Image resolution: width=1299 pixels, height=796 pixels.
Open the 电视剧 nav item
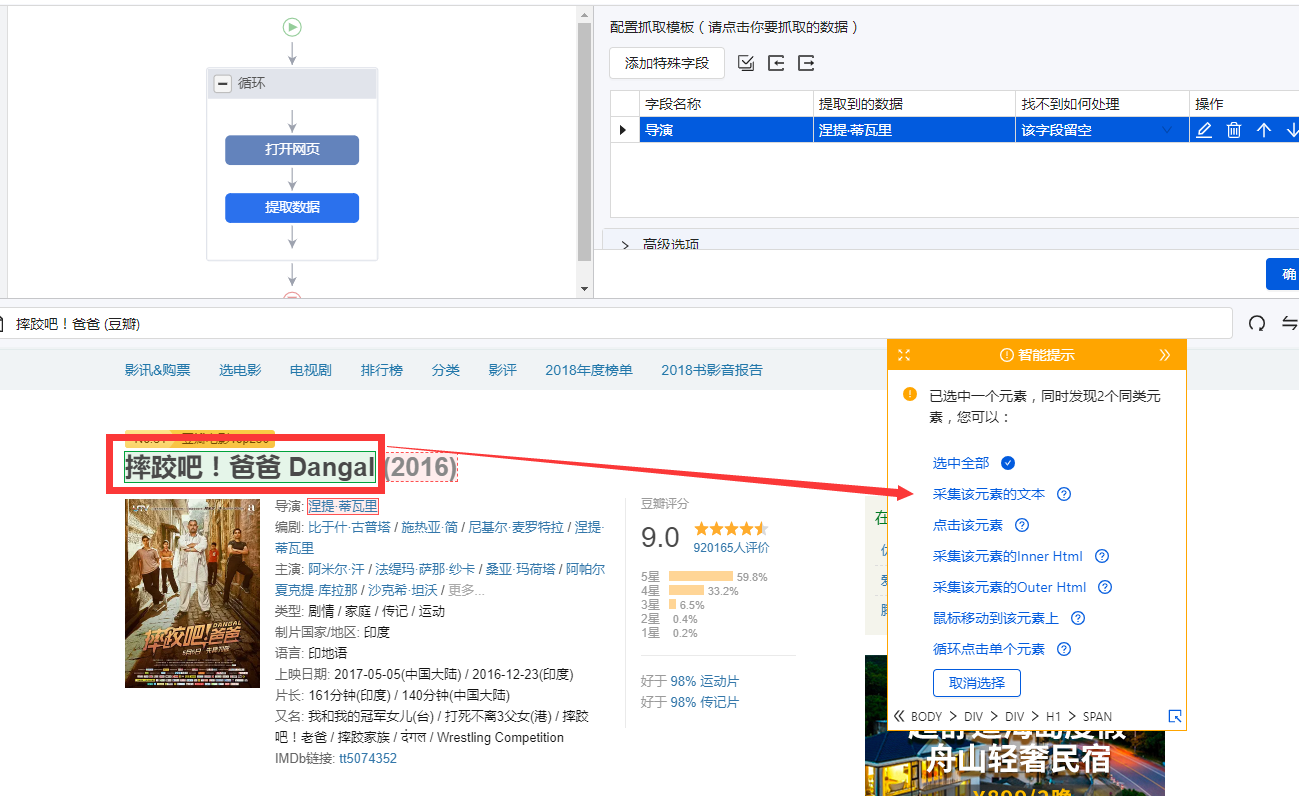311,370
